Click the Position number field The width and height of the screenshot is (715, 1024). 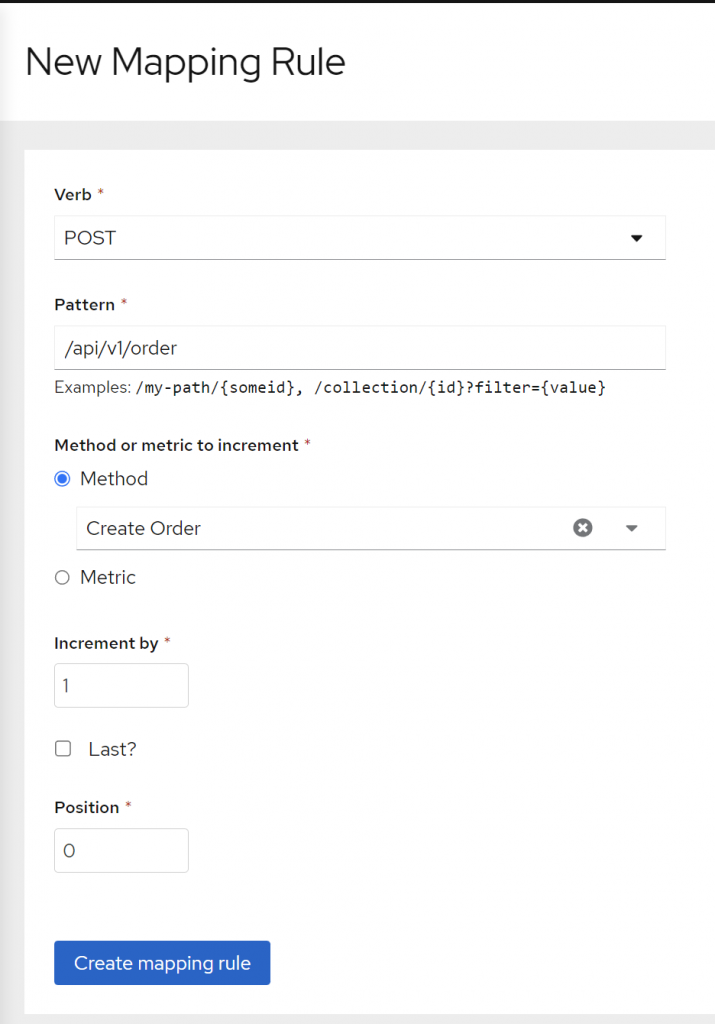121,850
